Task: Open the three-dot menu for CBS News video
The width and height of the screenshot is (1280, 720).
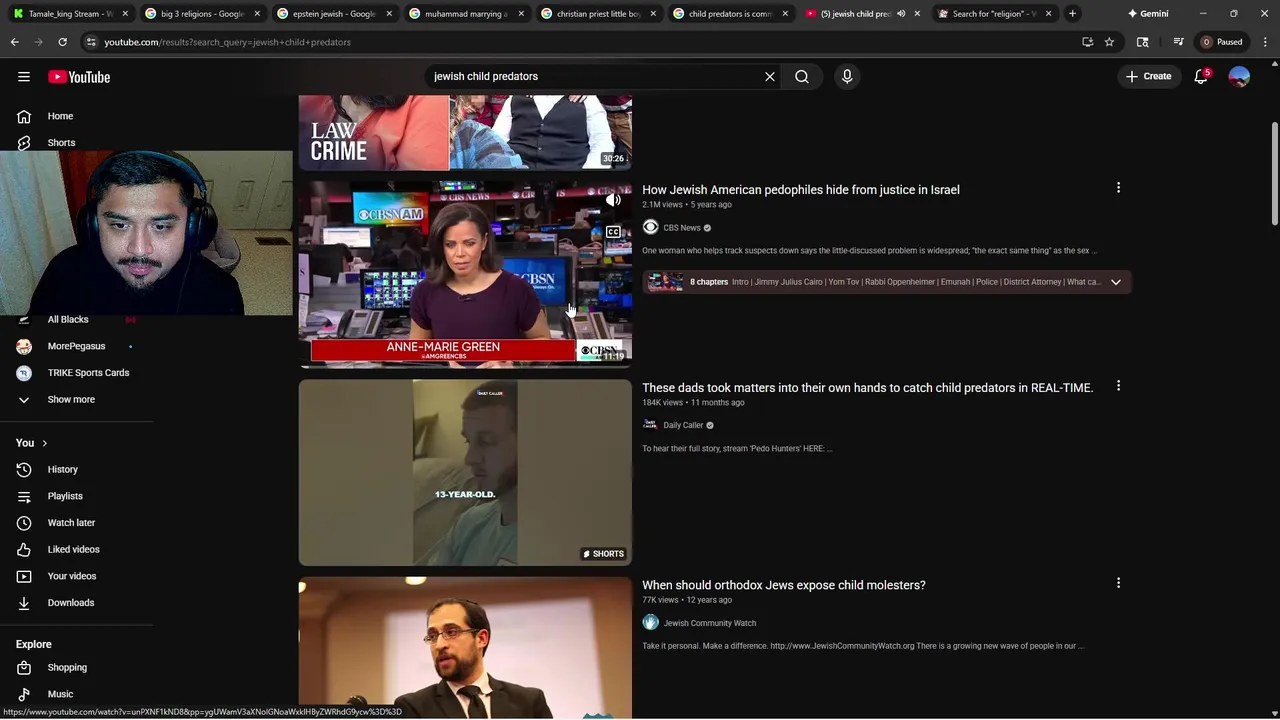Action: coord(1118,188)
